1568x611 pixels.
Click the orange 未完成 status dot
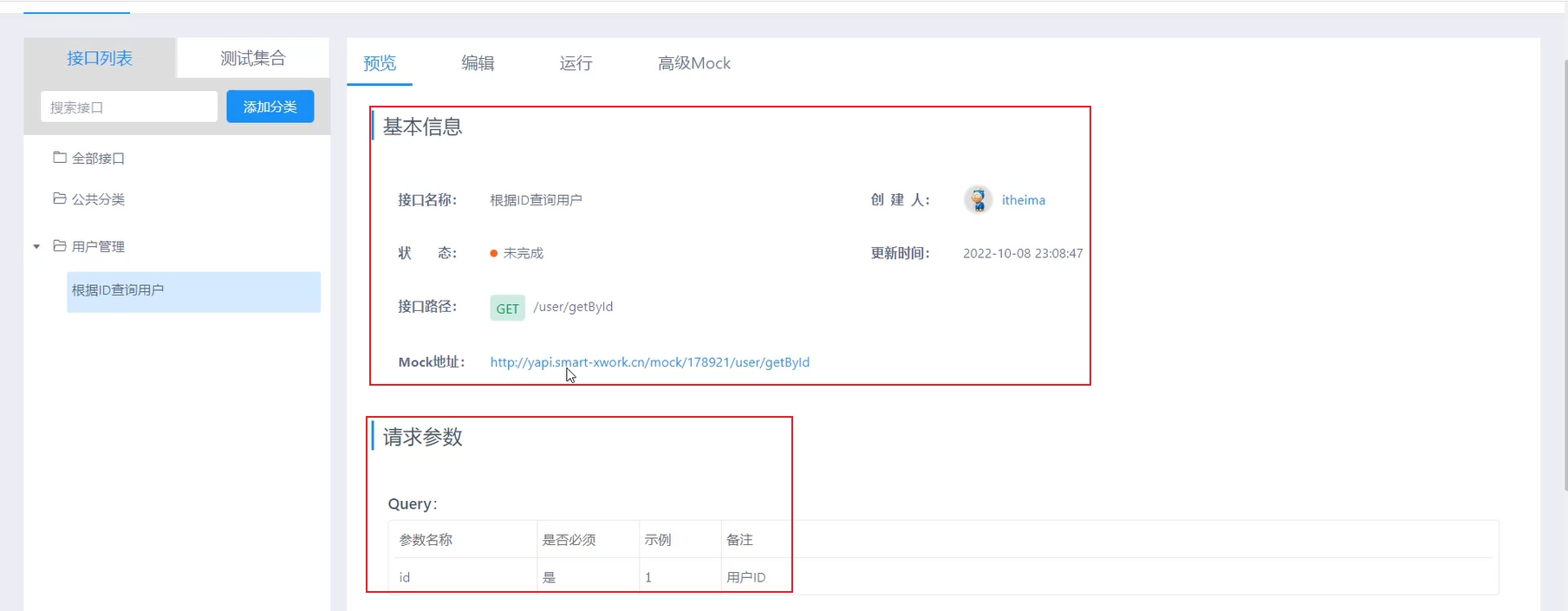coord(493,254)
